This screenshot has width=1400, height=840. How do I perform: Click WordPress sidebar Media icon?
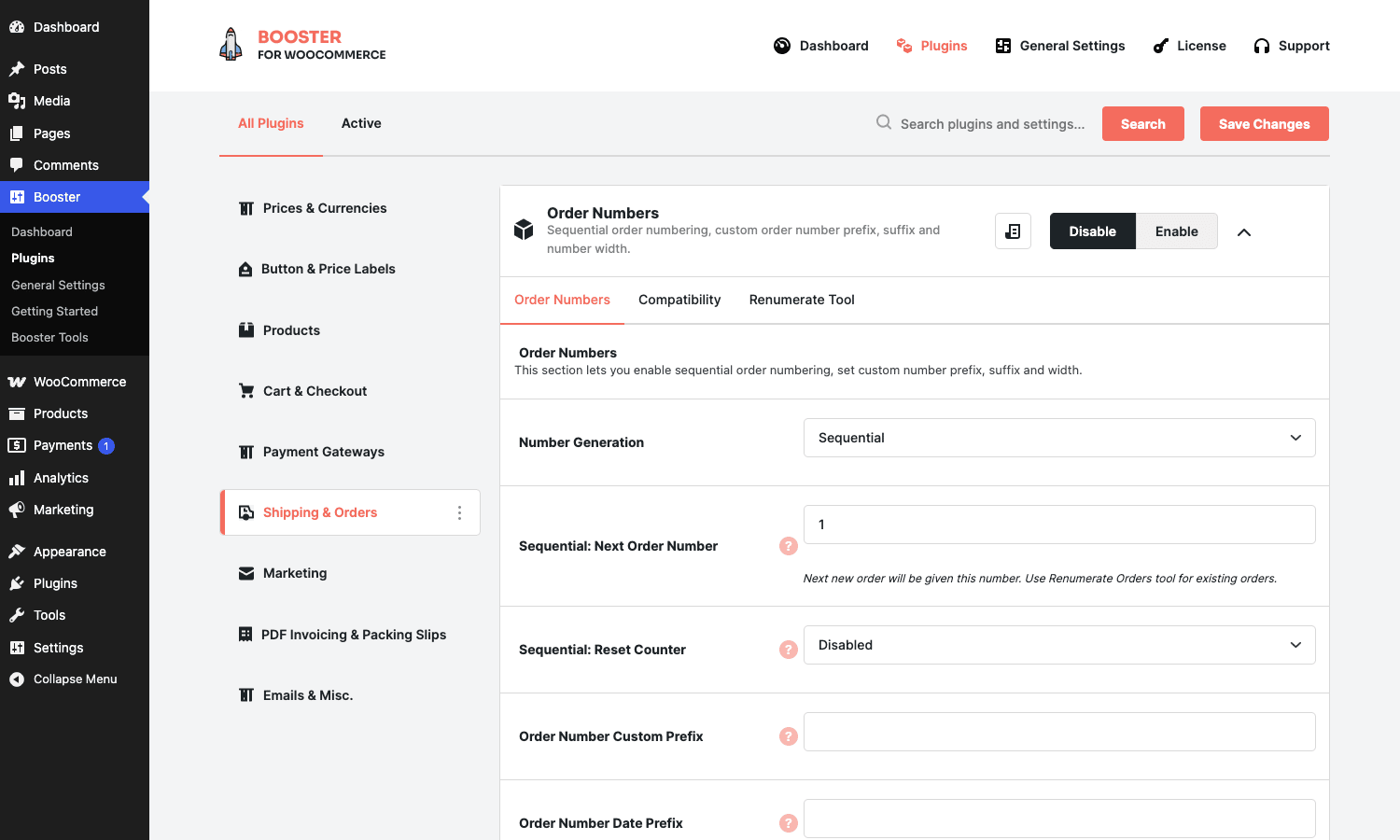[x=17, y=101]
